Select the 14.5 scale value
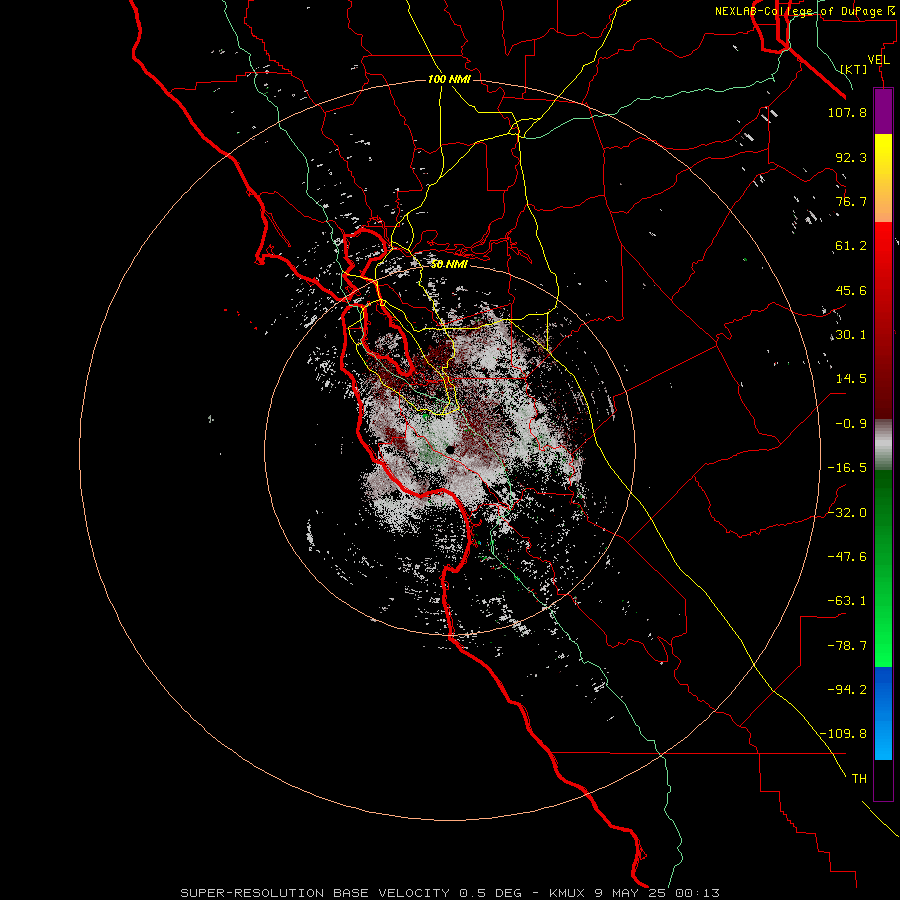Screen dimensions: 900x900 click(x=851, y=379)
